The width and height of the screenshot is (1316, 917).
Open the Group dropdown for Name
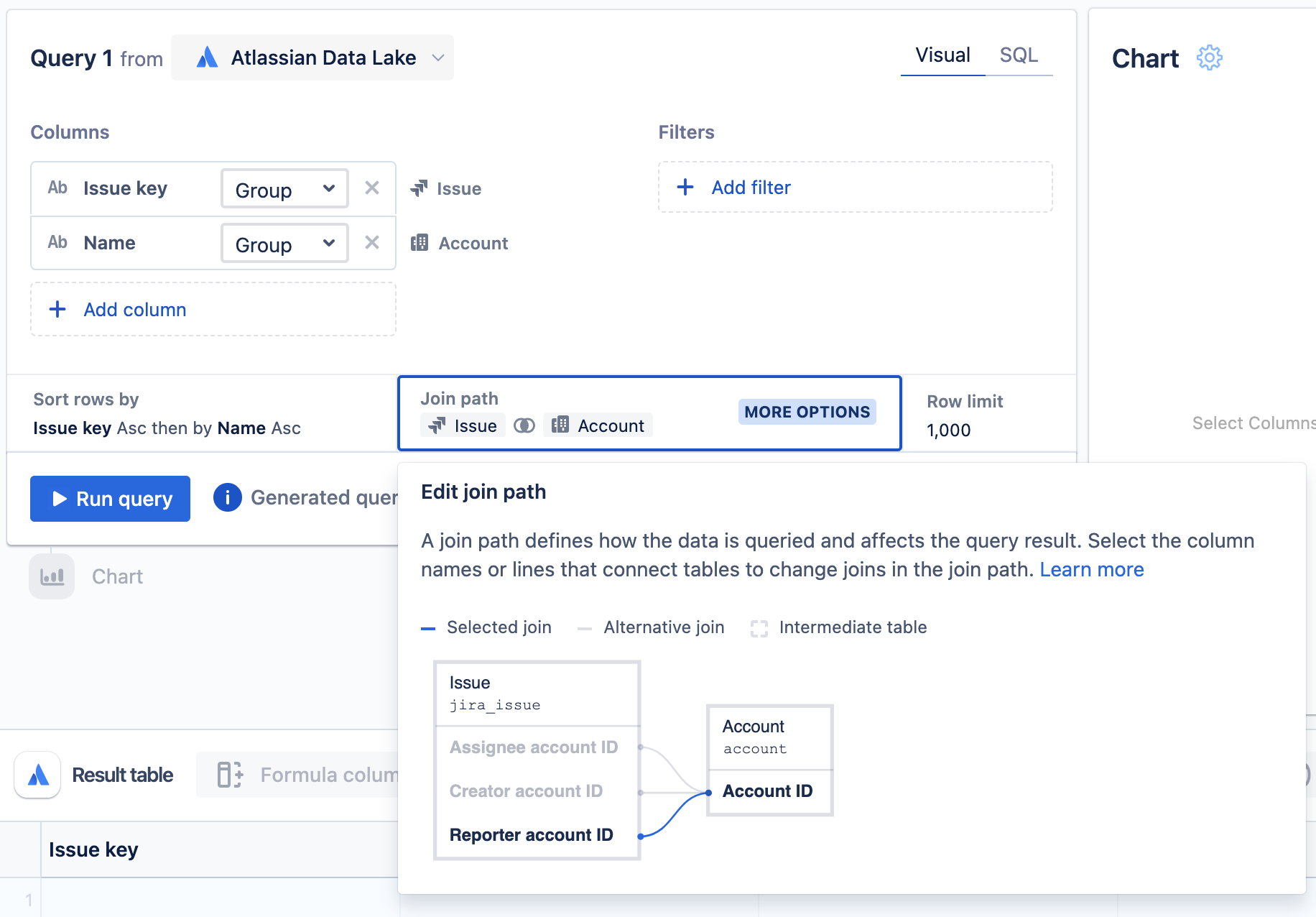[x=284, y=244]
